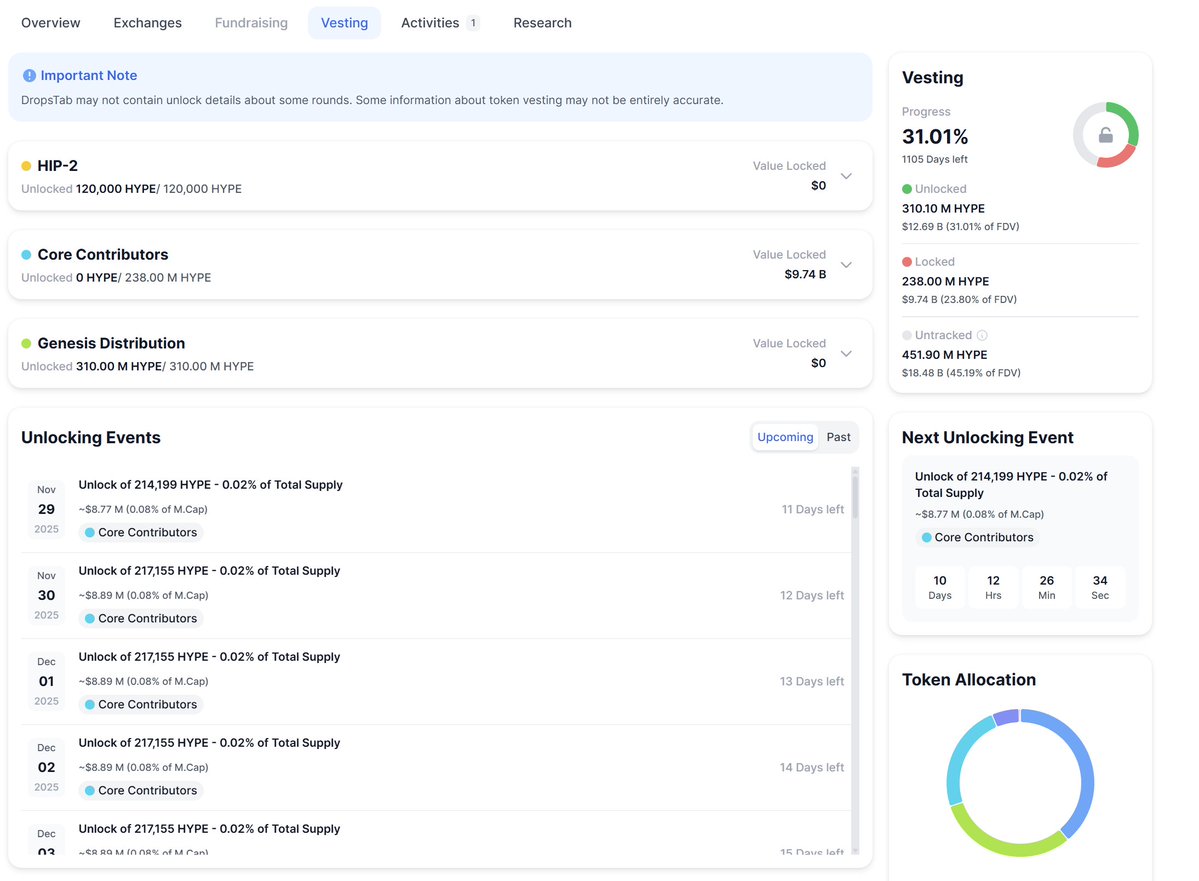Viewport: 1199px width, 881px height.
Task: Click 'Unlock of 214,199 HYPE' event in Upcoming list
Action: click(x=210, y=485)
